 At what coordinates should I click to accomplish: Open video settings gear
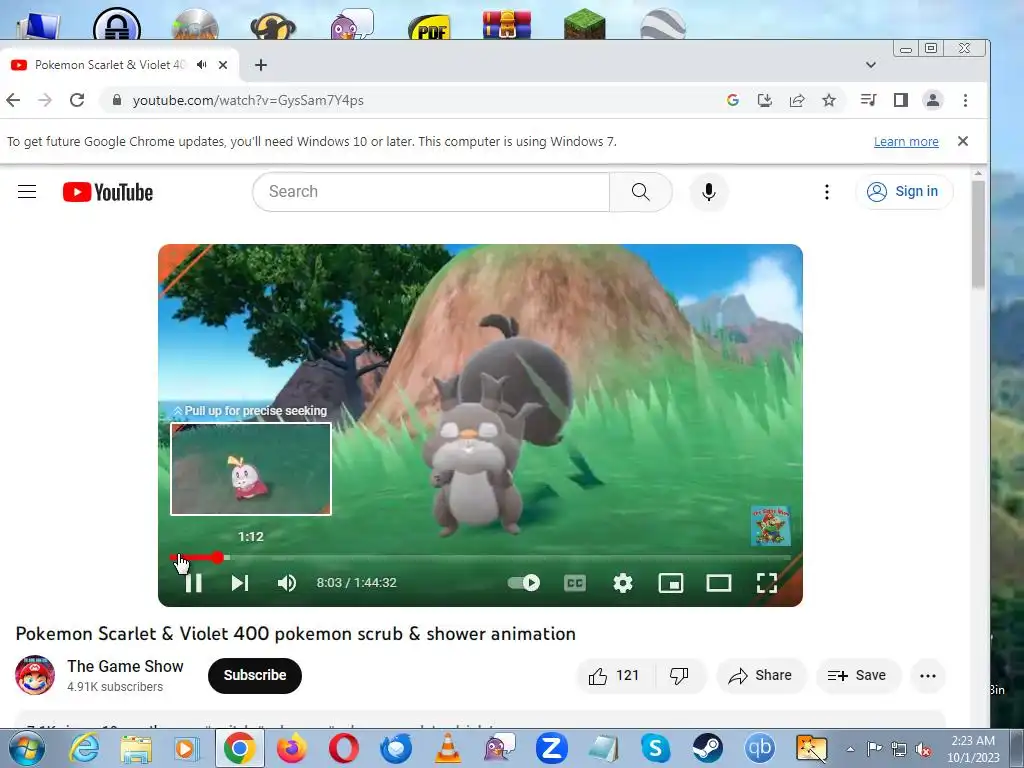[x=622, y=583]
